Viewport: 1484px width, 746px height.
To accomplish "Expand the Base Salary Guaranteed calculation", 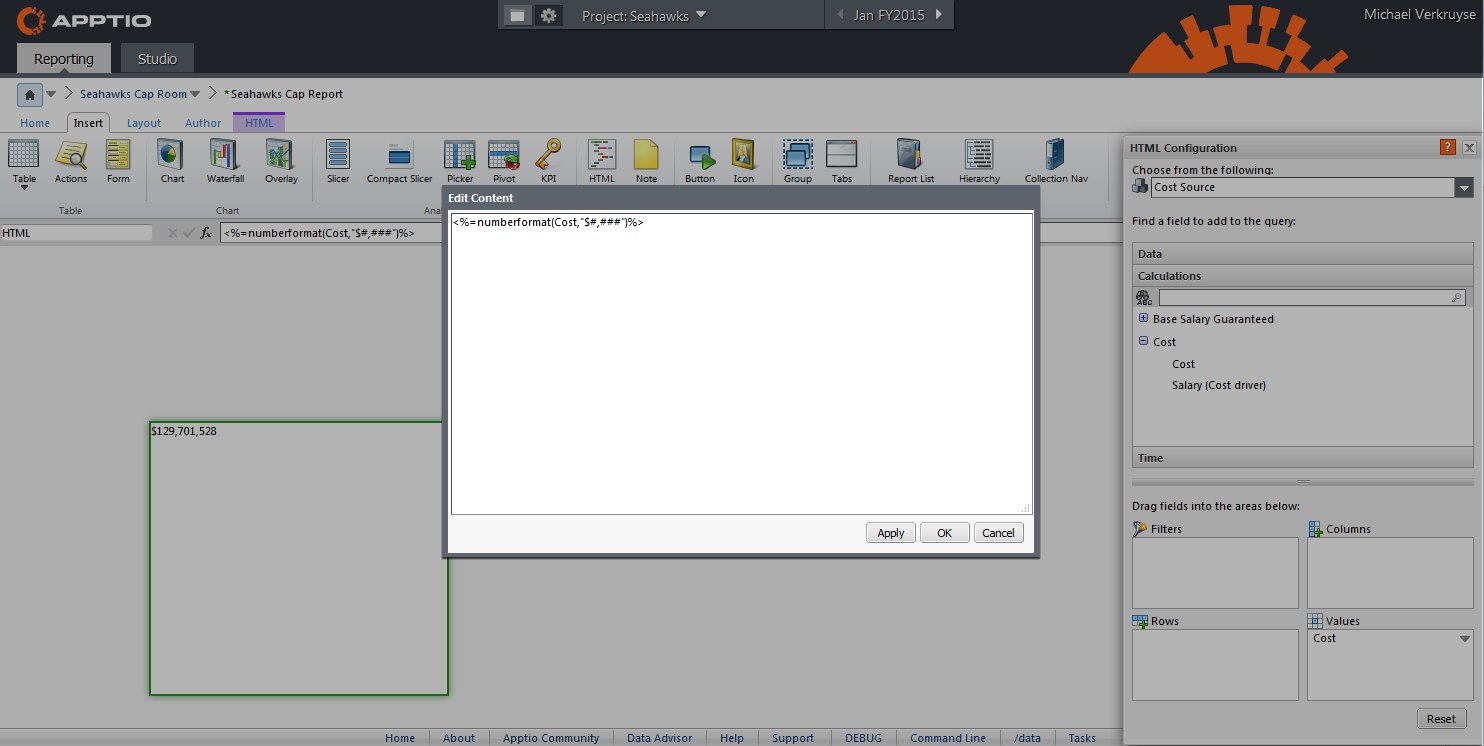I will 1143,318.
